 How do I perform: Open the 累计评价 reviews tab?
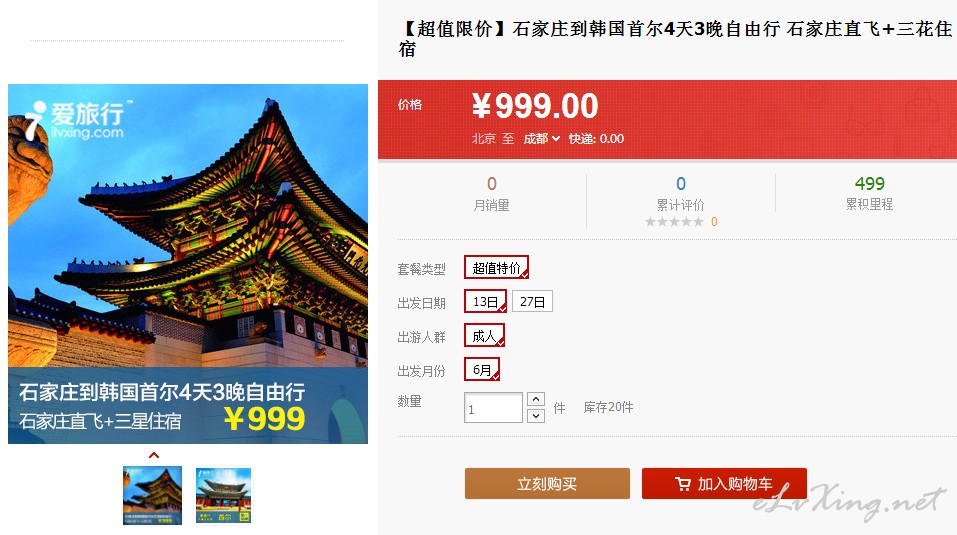tap(681, 194)
